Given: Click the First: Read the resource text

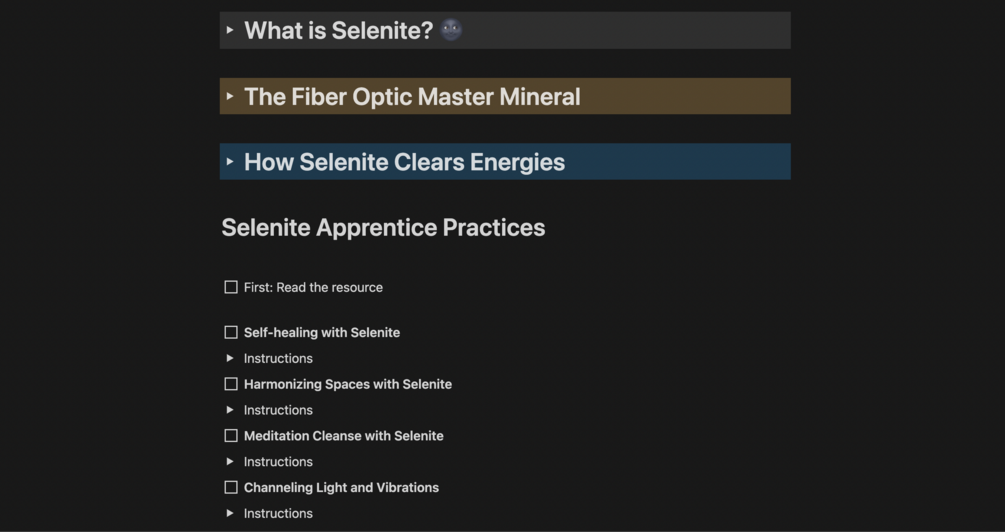Looking at the screenshot, I should (x=313, y=287).
